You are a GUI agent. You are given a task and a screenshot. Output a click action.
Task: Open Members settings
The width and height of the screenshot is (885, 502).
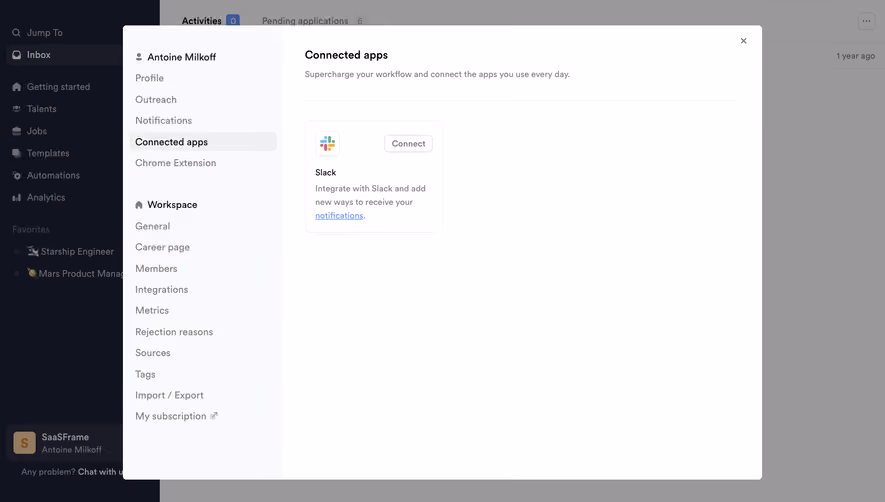[156, 268]
